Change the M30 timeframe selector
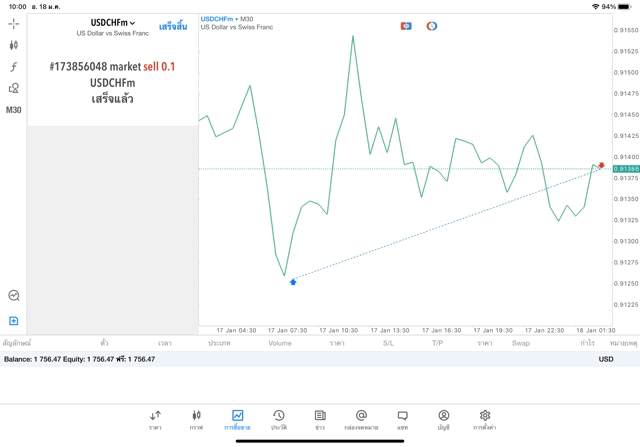This screenshot has width=640, height=447. [14, 110]
